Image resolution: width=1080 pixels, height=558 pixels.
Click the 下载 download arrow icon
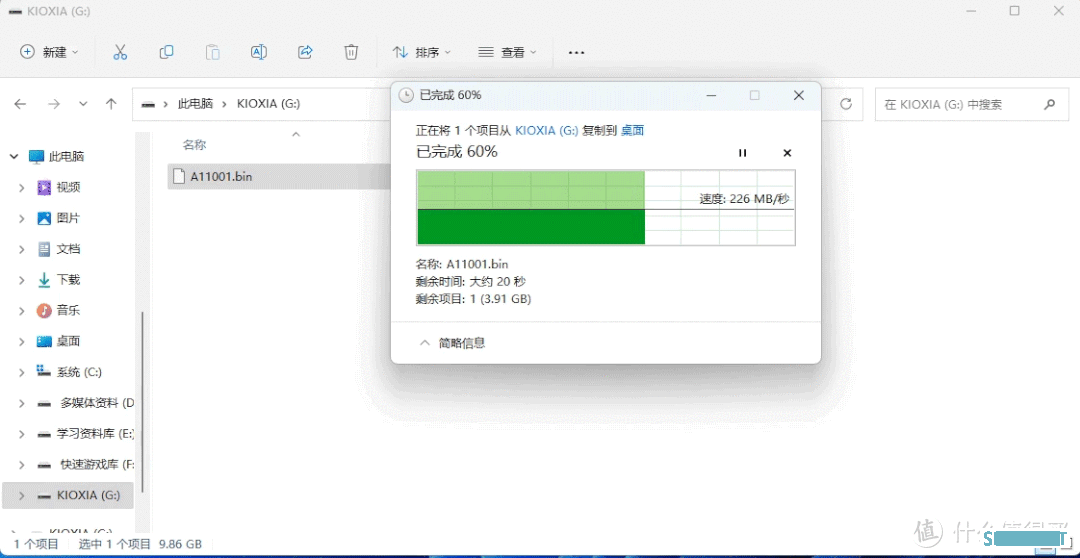point(44,280)
